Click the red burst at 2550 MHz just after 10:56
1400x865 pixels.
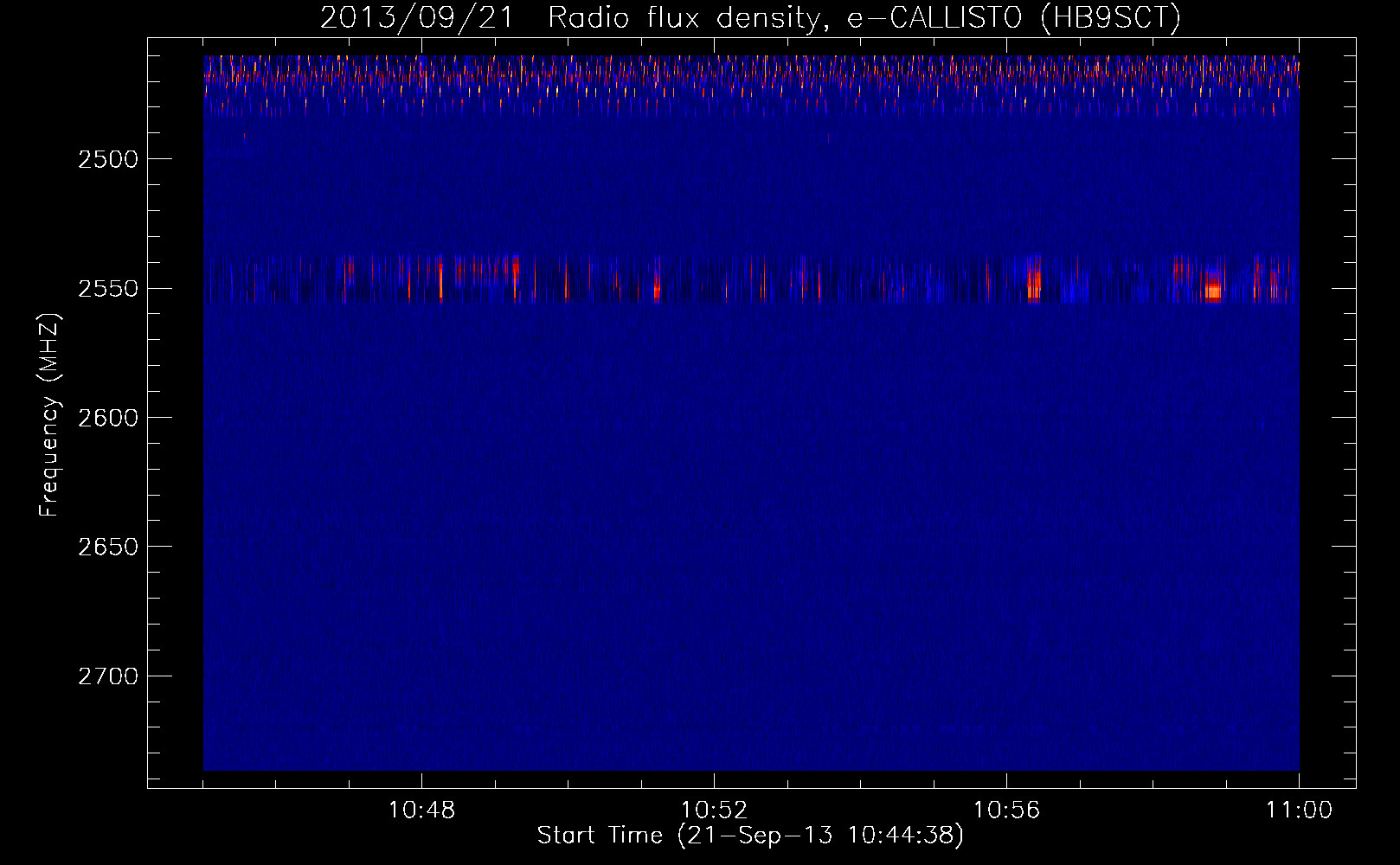click(x=1033, y=281)
